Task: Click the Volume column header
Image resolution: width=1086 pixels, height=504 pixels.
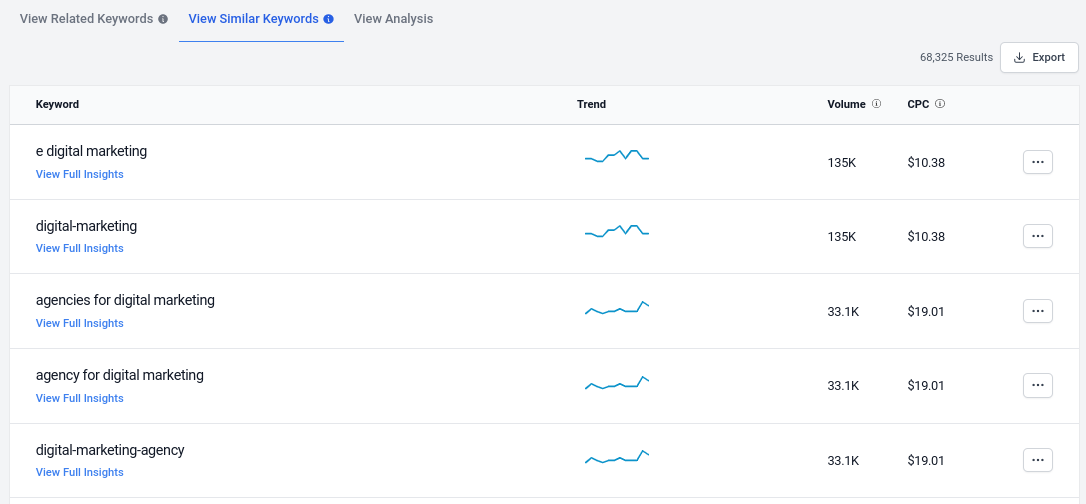Action: (846, 105)
